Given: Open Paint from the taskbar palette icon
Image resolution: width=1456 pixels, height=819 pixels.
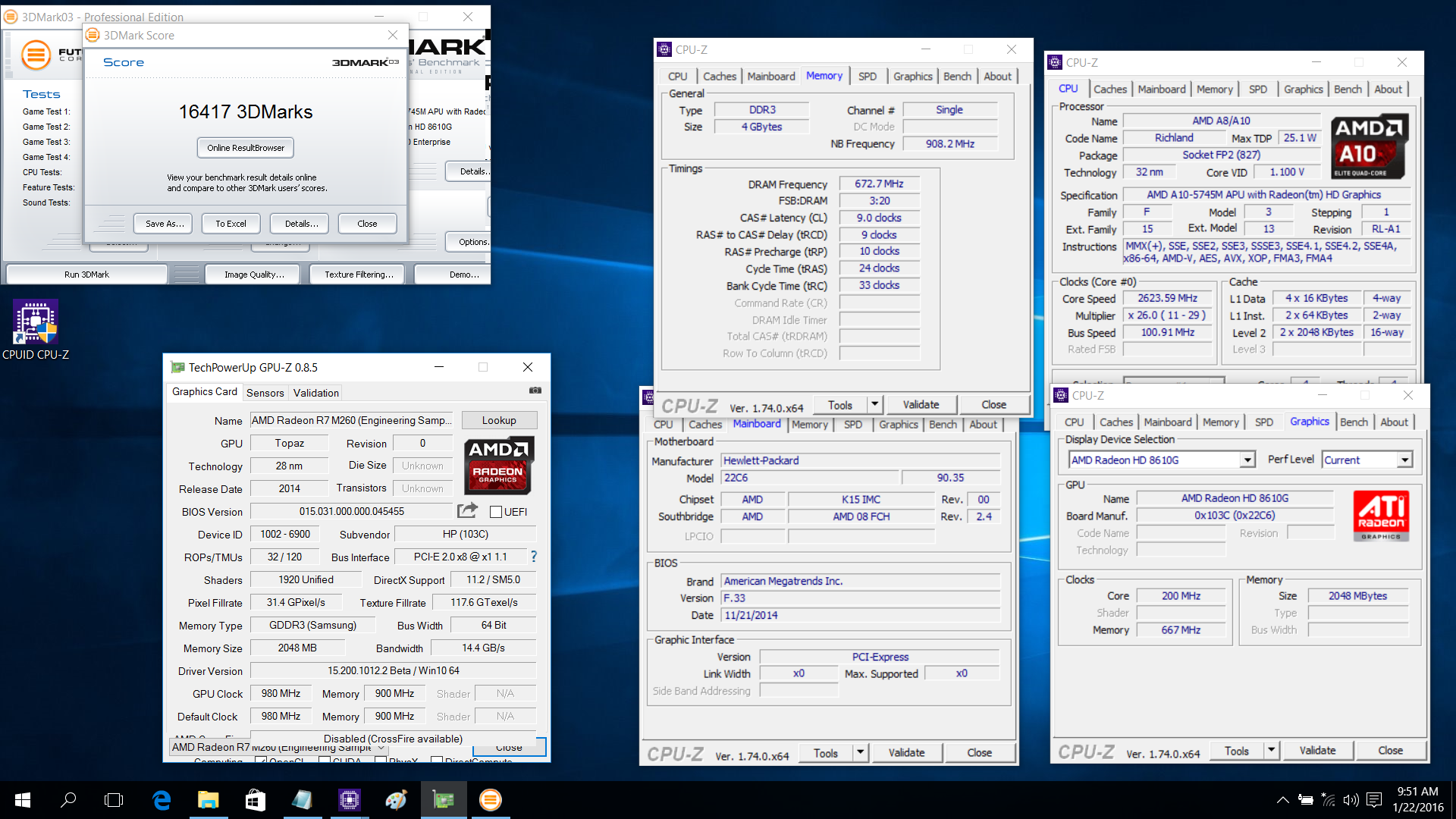Looking at the screenshot, I should [x=396, y=799].
